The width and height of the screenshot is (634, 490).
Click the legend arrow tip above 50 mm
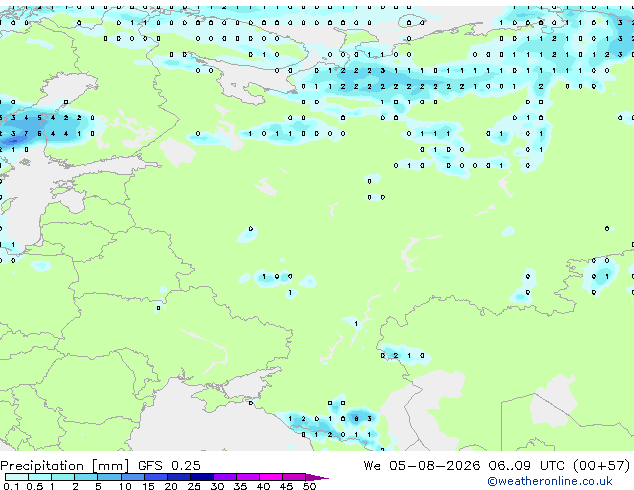(317, 477)
